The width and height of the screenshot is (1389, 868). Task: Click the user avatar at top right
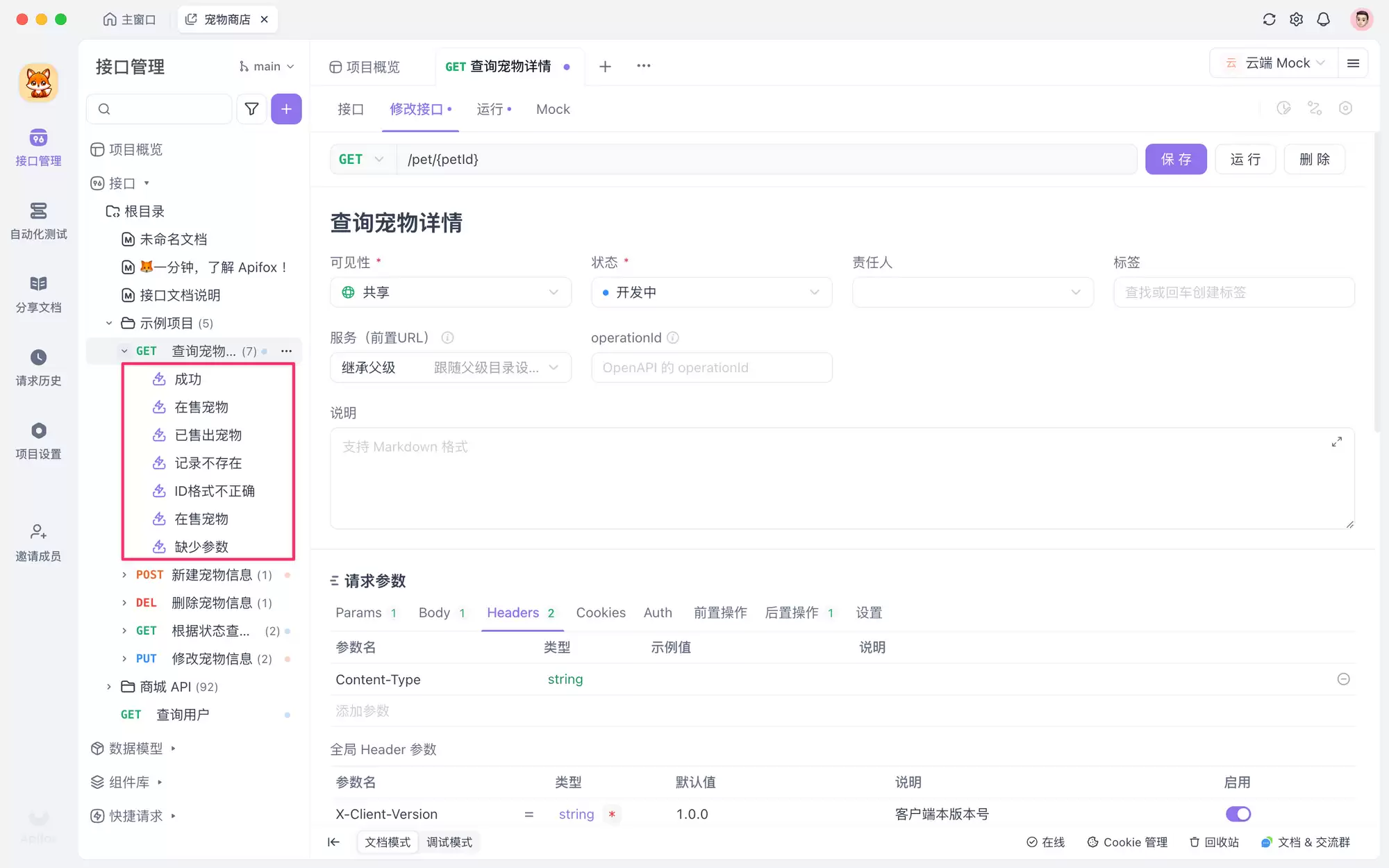pyautogui.click(x=1361, y=19)
